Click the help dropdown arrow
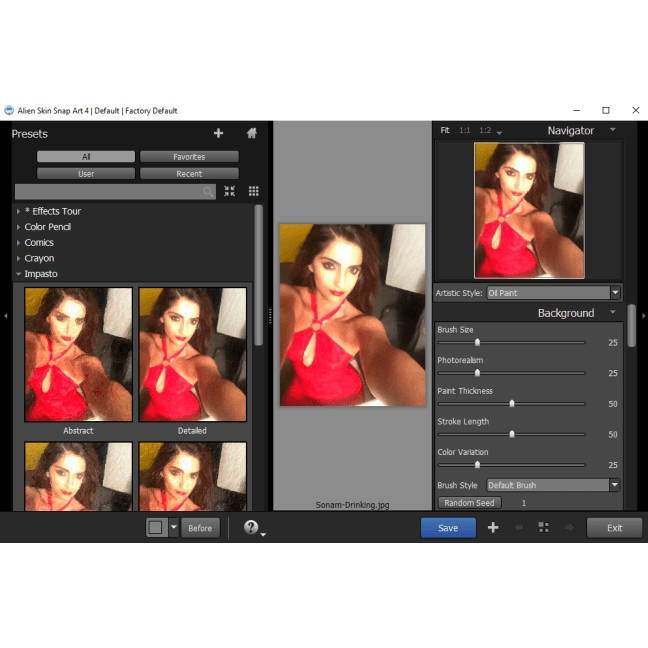 point(263,535)
